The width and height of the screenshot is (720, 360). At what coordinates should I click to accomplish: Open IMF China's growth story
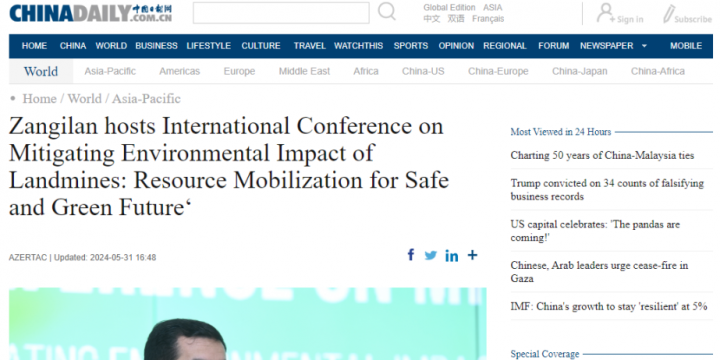point(609,306)
